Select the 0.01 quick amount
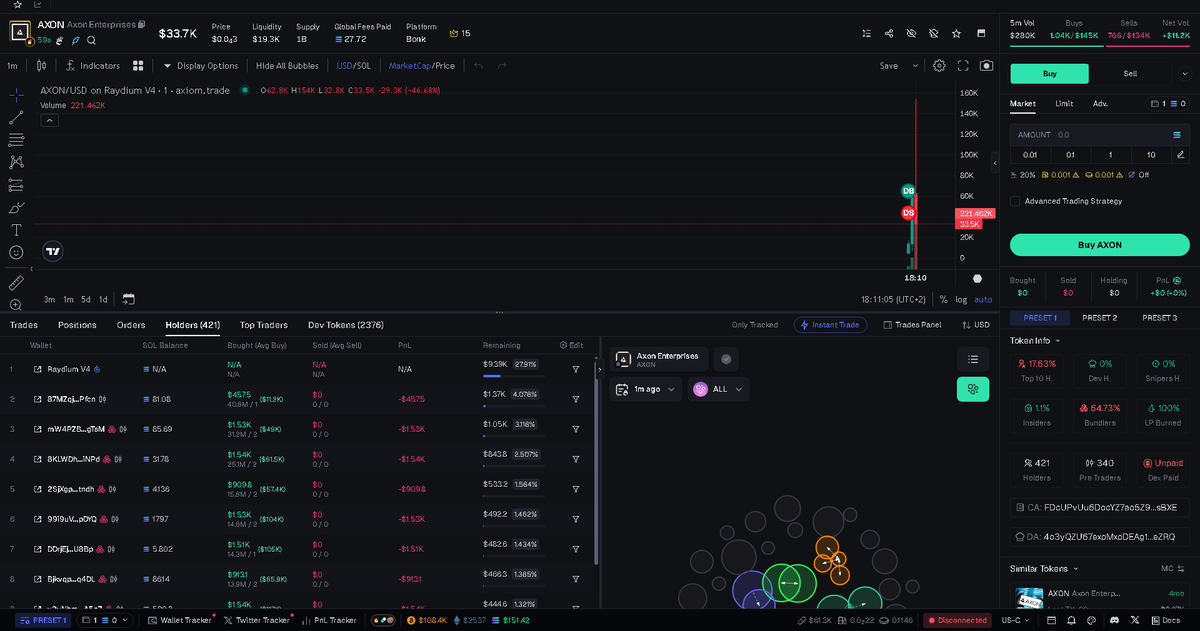1200x631 pixels. (x=1030, y=154)
